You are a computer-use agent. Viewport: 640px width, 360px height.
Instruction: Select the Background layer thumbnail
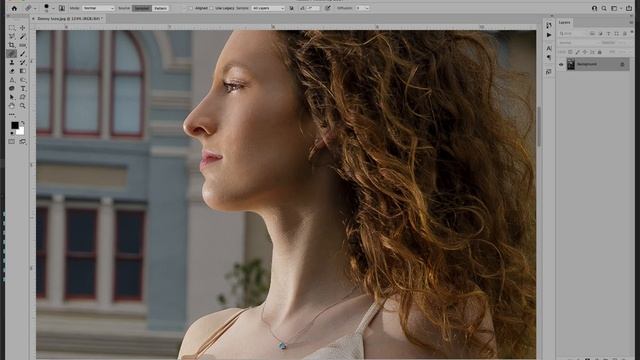point(571,64)
